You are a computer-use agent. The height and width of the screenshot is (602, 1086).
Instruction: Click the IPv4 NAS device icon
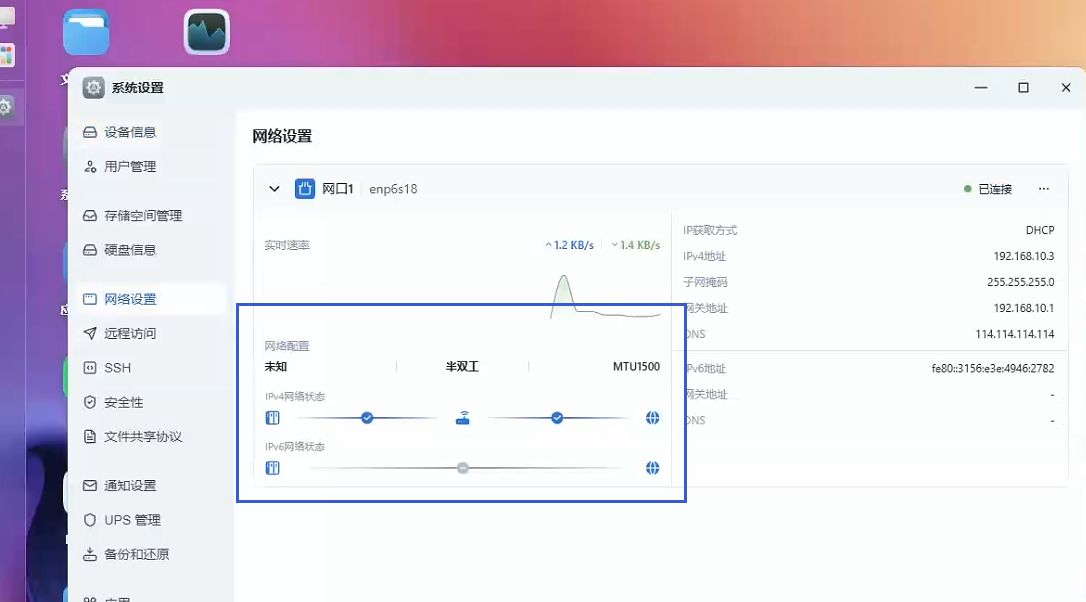(273, 418)
